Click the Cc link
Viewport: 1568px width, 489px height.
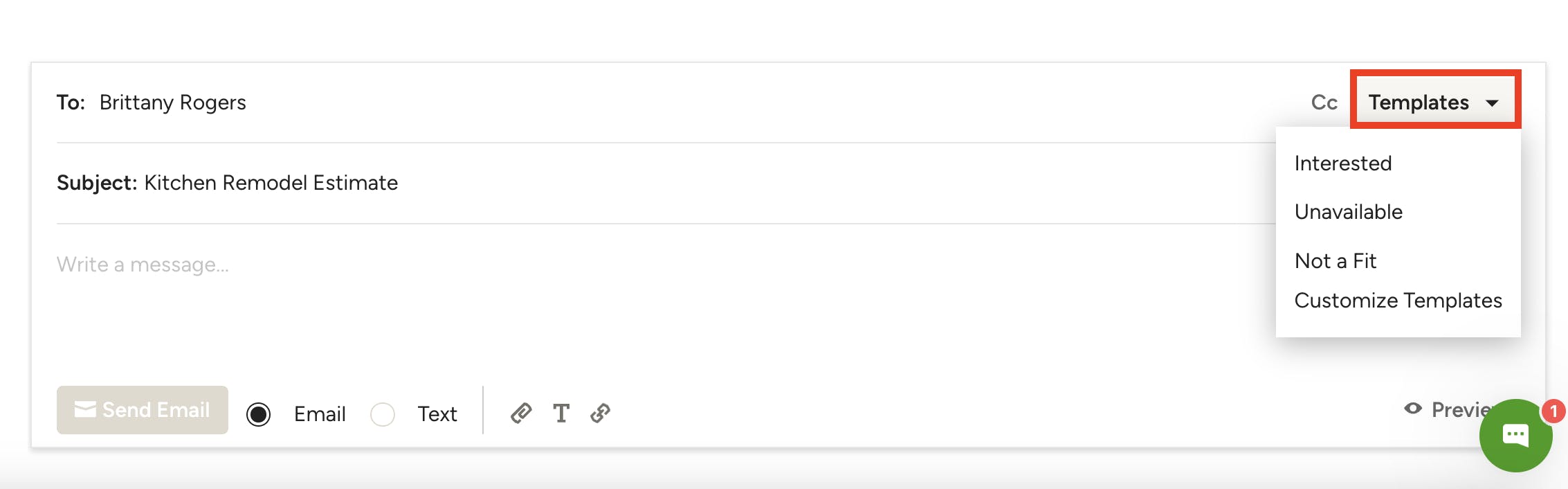1324,103
